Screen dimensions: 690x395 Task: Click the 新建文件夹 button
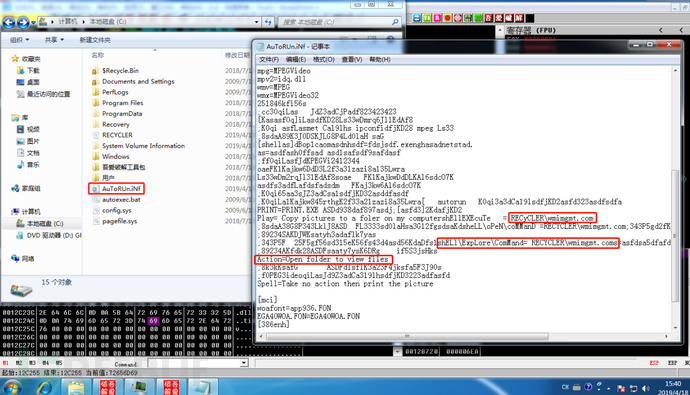[x=95, y=40]
